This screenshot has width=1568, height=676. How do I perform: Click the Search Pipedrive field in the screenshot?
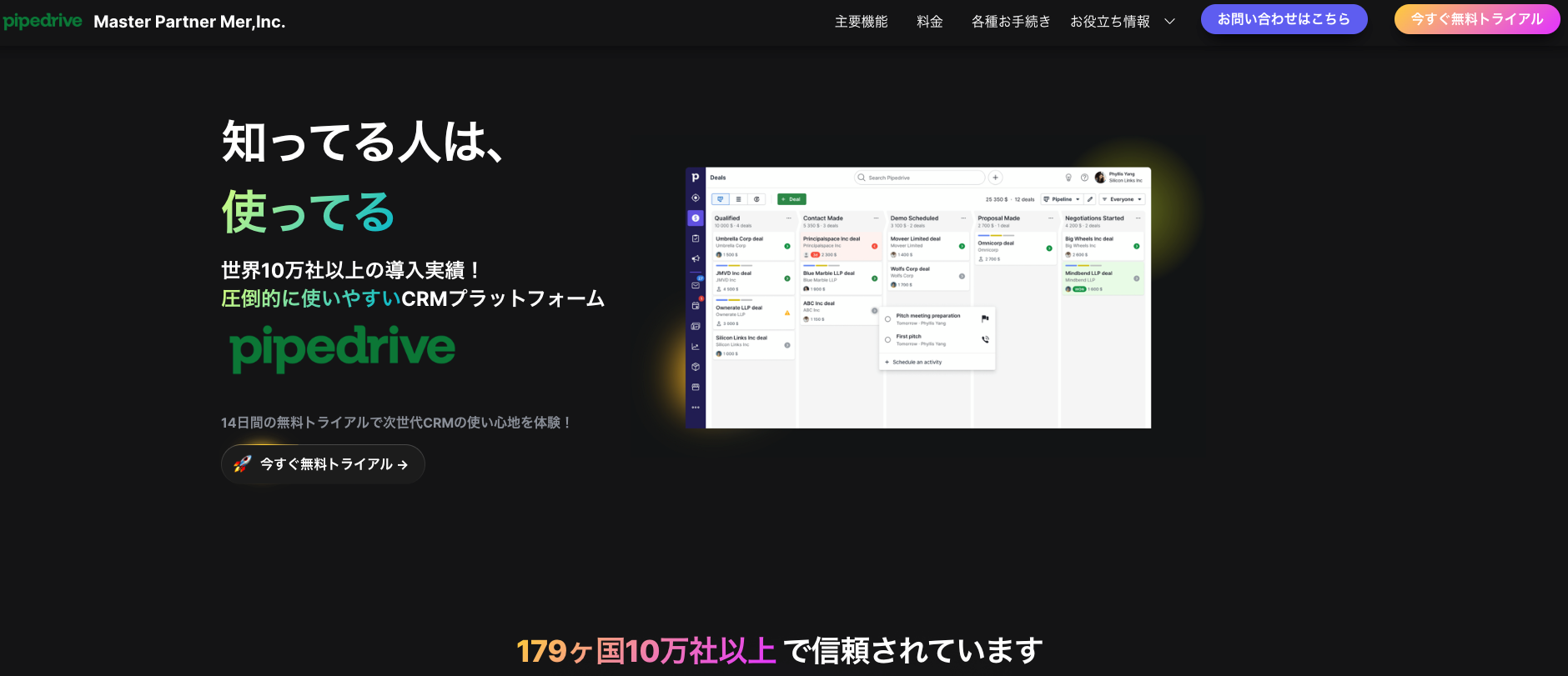pyautogui.click(x=920, y=178)
